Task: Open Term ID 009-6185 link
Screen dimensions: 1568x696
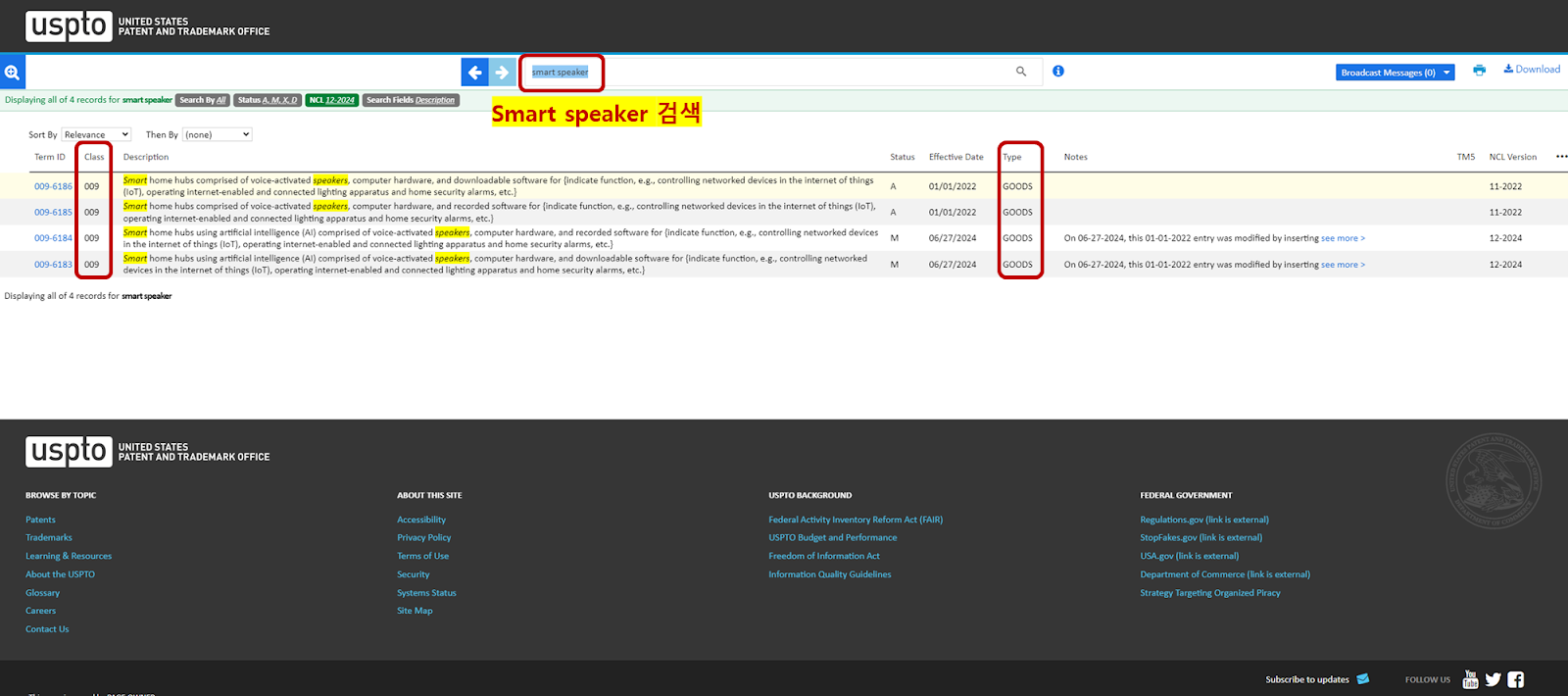Action: [53, 212]
